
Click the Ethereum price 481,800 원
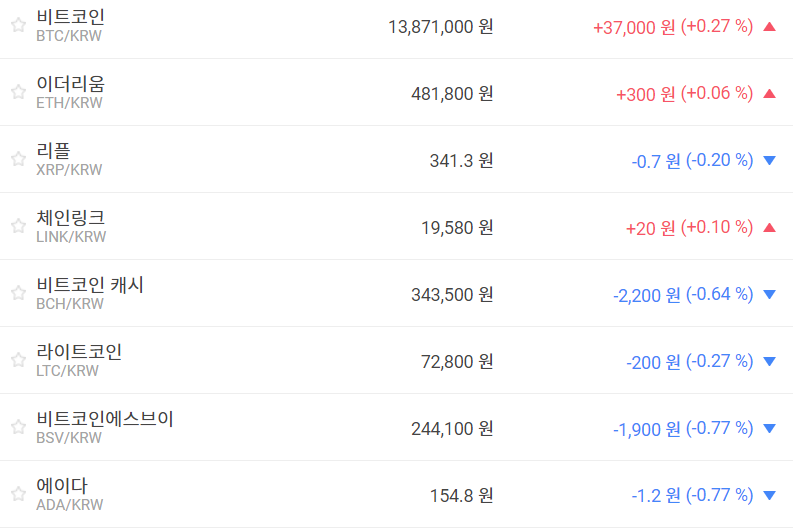click(452, 94)
